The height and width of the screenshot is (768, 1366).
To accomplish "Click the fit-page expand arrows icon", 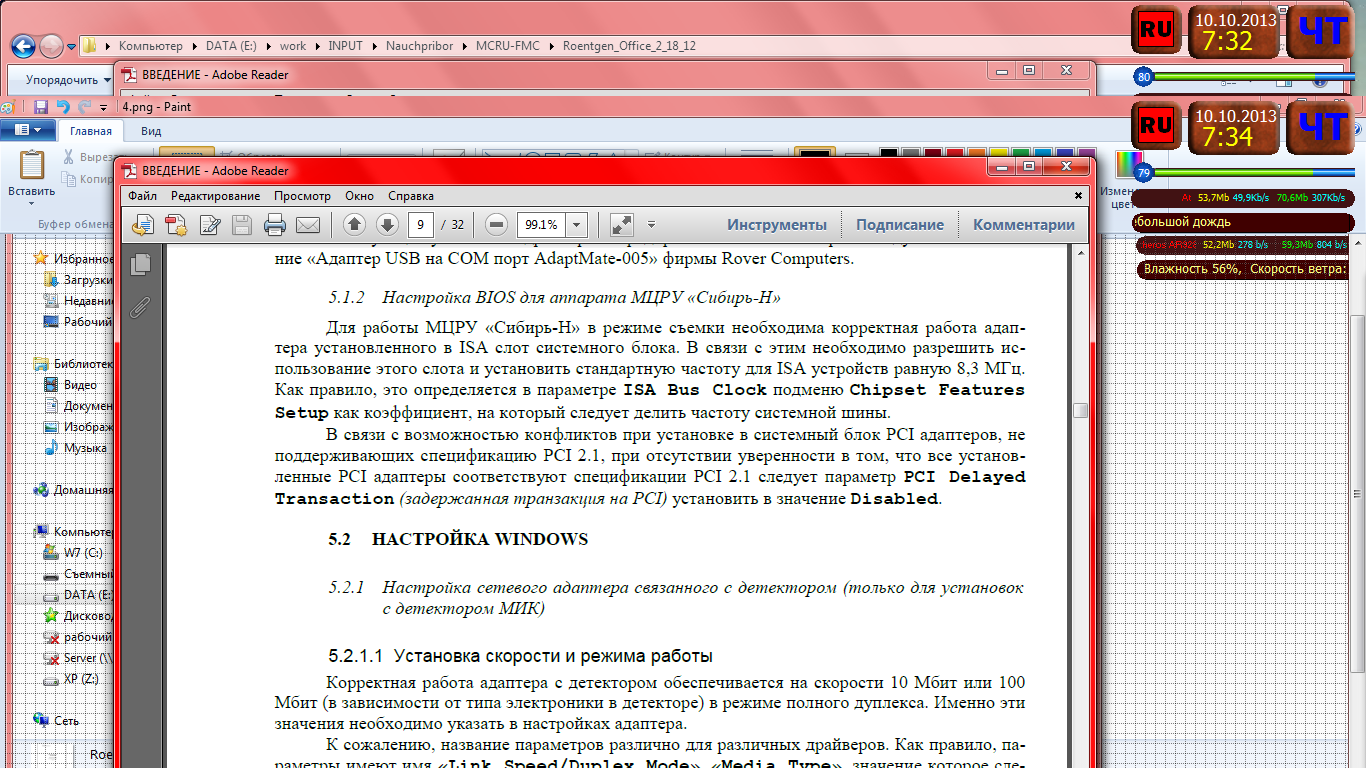I will tap(621, 225).
